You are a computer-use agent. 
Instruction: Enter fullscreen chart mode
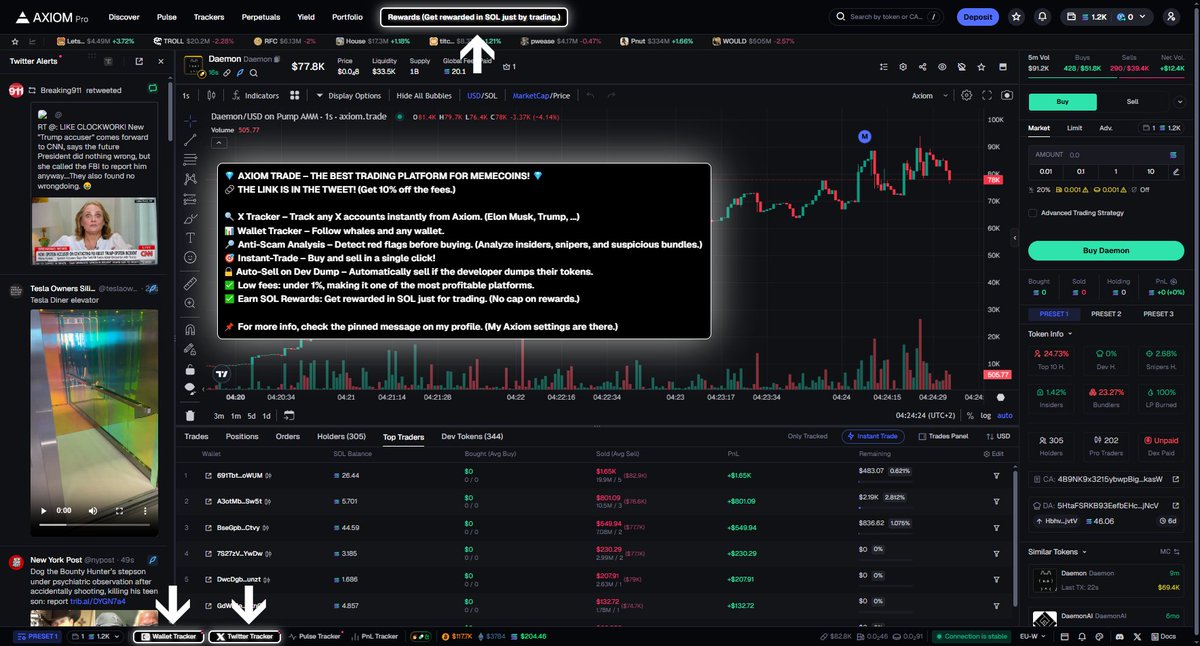[987, 96]
